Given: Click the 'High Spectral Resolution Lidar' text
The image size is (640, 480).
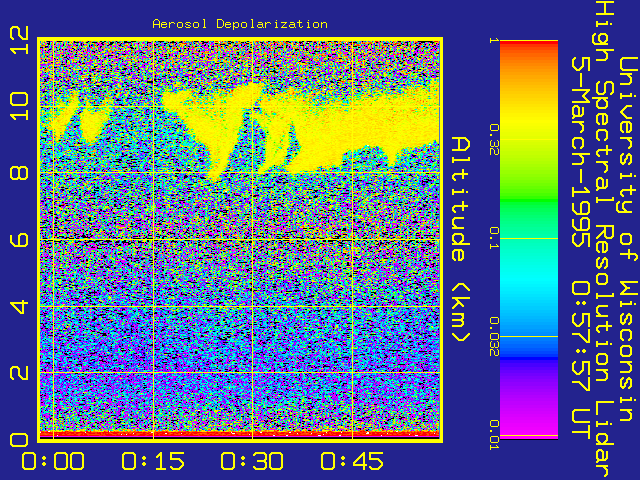Looking at the screenshot, I should [604, 240].
